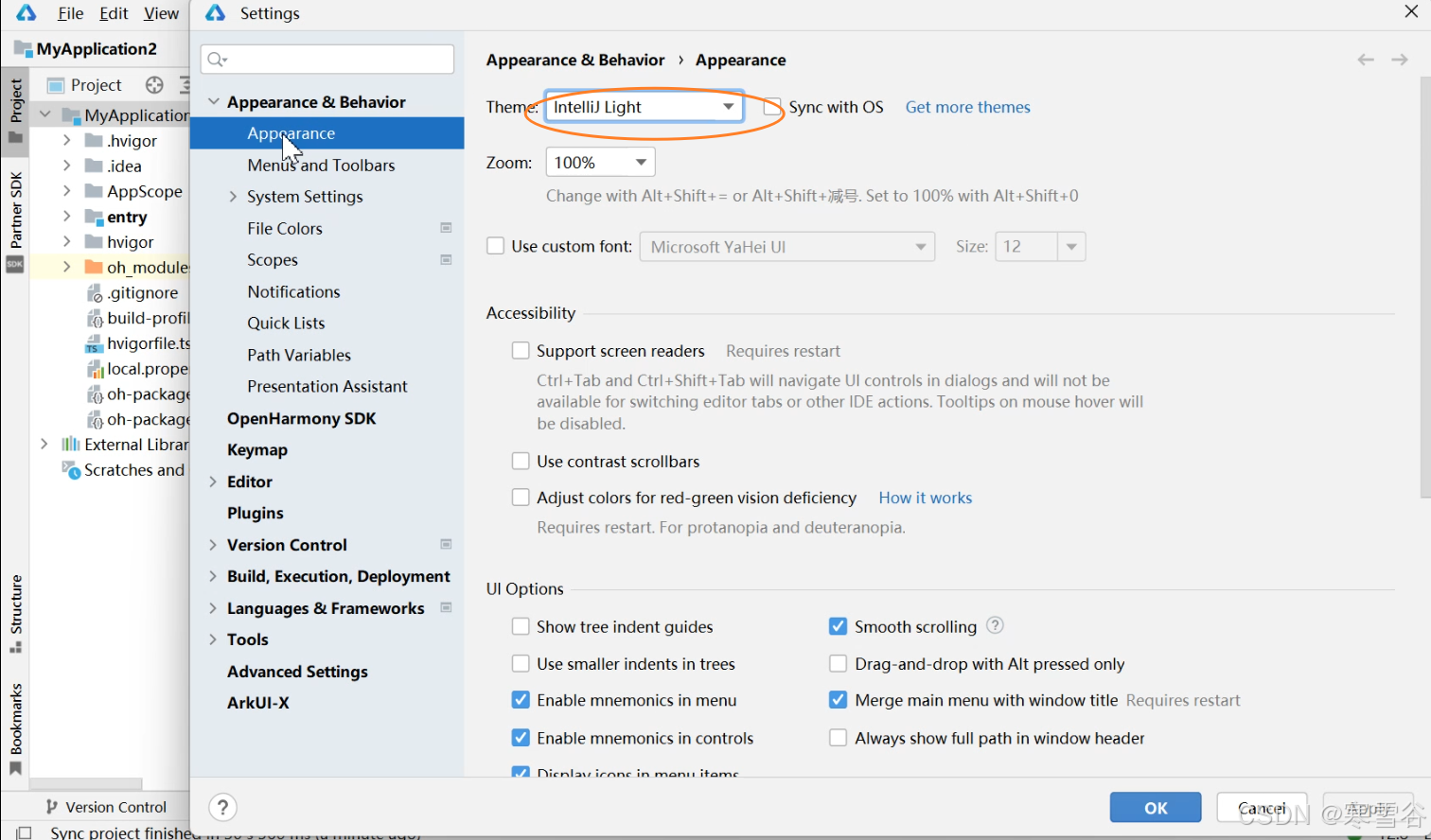
Task: Click the locate target icon in Project panel
Action: pyautogui.click(x=154, y=84)
